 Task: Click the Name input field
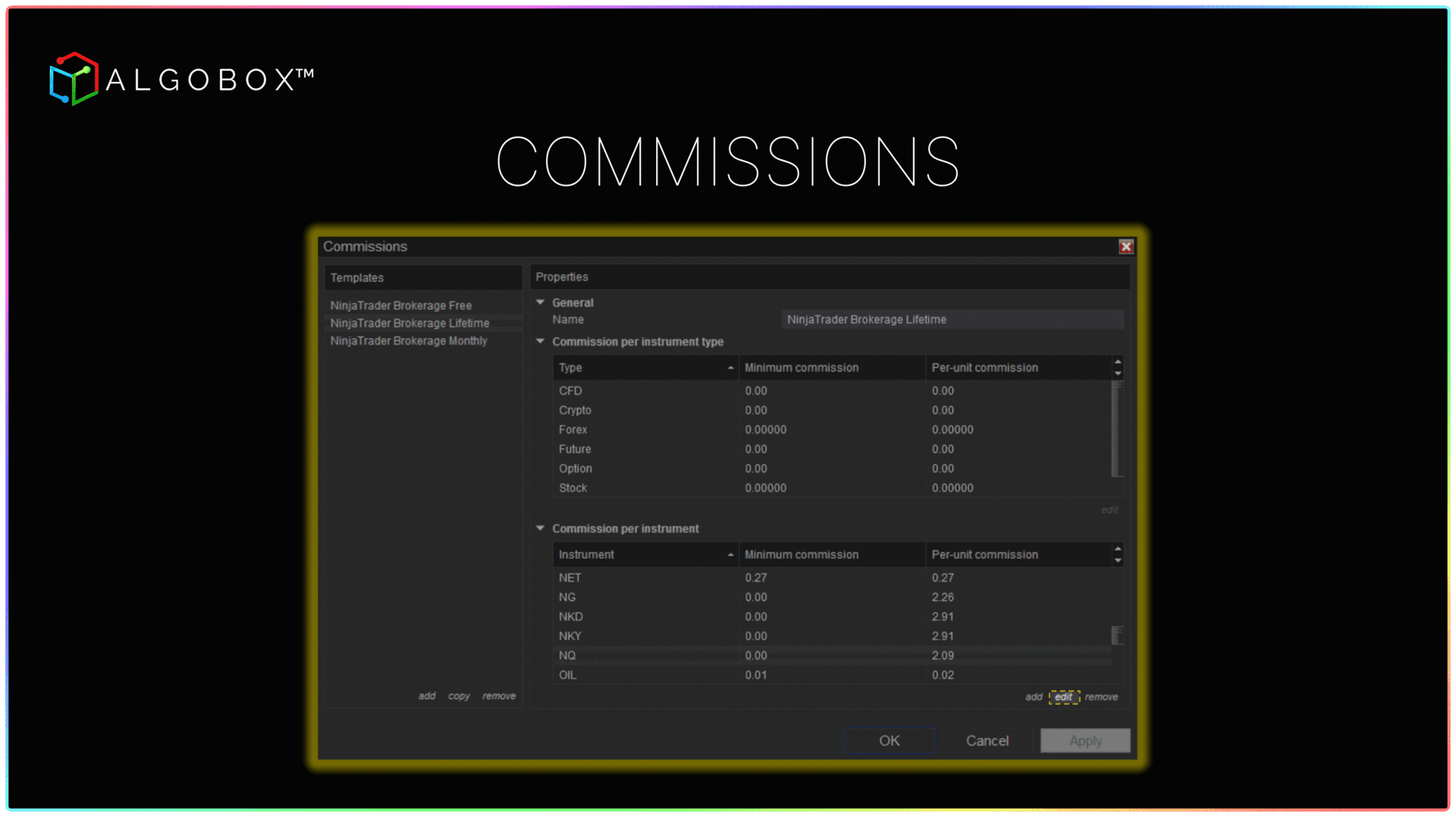[952, 319]
